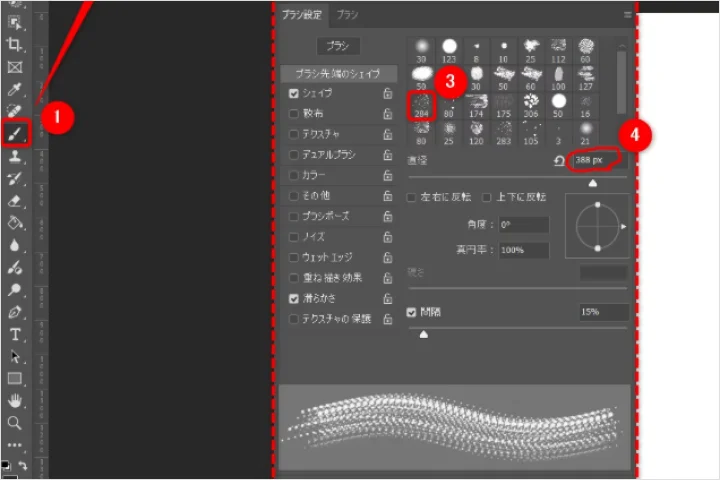Move the 間隔 spacing slider handle
720x480 pixels.
[x=424, y=334]
